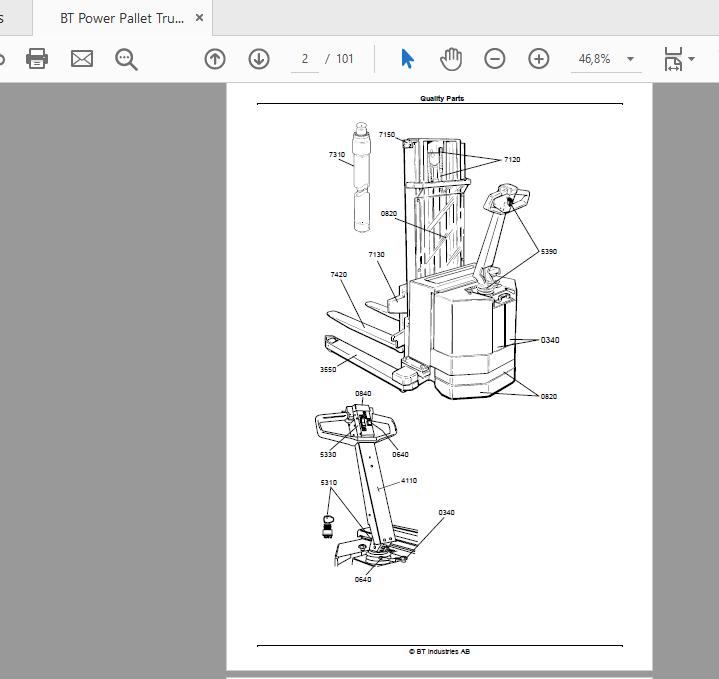Screen dimensions: 719x679
Task: Click part label 5390 on diagram
Action: [549, 251]
